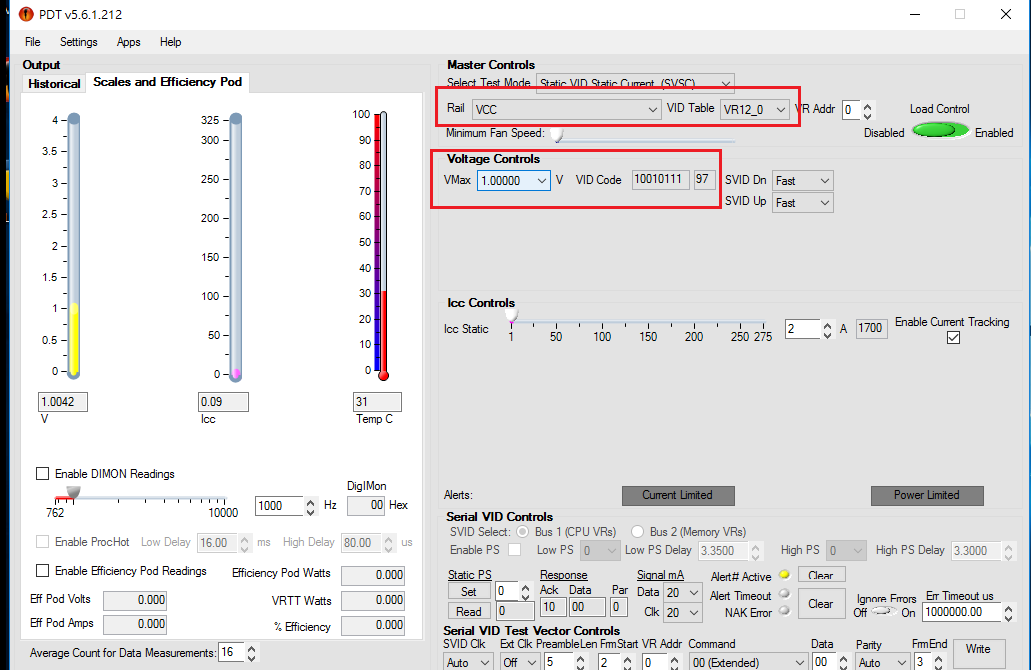Click the Temp C reading 31 field
The image size is (1031, 670).
pyautogui.click(x=377, y=402)
